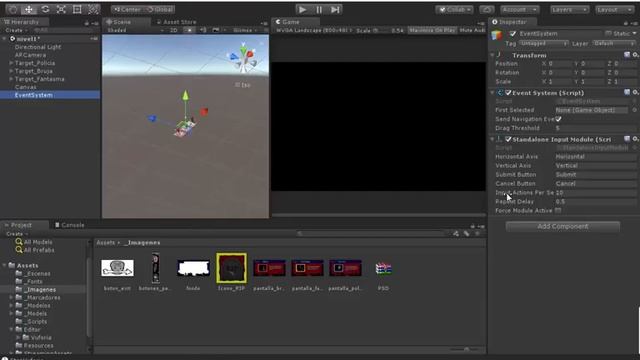The height and width of the screenshot is (360, 640).
Task: Toggle Global handle rotation button
Action: pyautogui.click(x=160, y=9)
